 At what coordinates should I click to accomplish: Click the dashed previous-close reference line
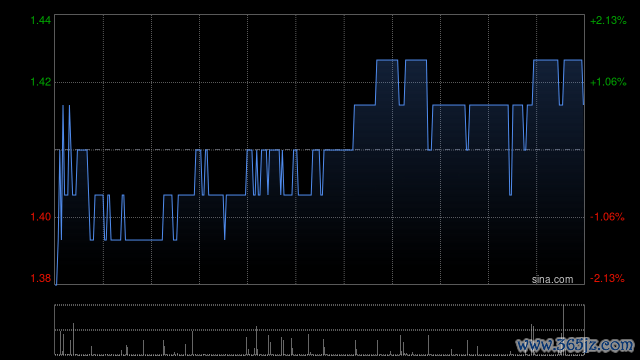pyautogui.click(x=319, y=150)
